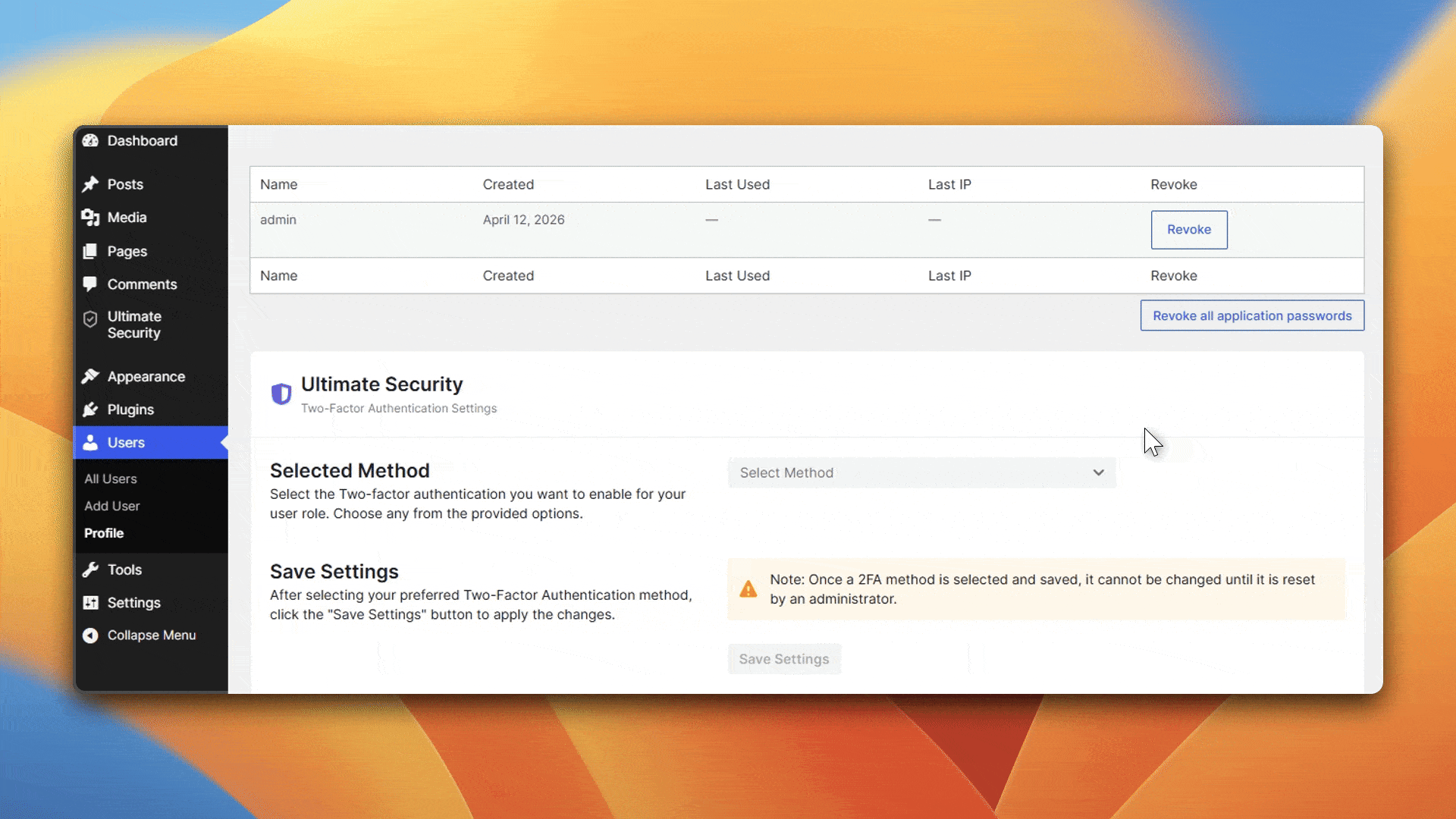1456x819 pixels.
Task: Click the Pages icon in sidebar
Action: click(x=90, y=251)
